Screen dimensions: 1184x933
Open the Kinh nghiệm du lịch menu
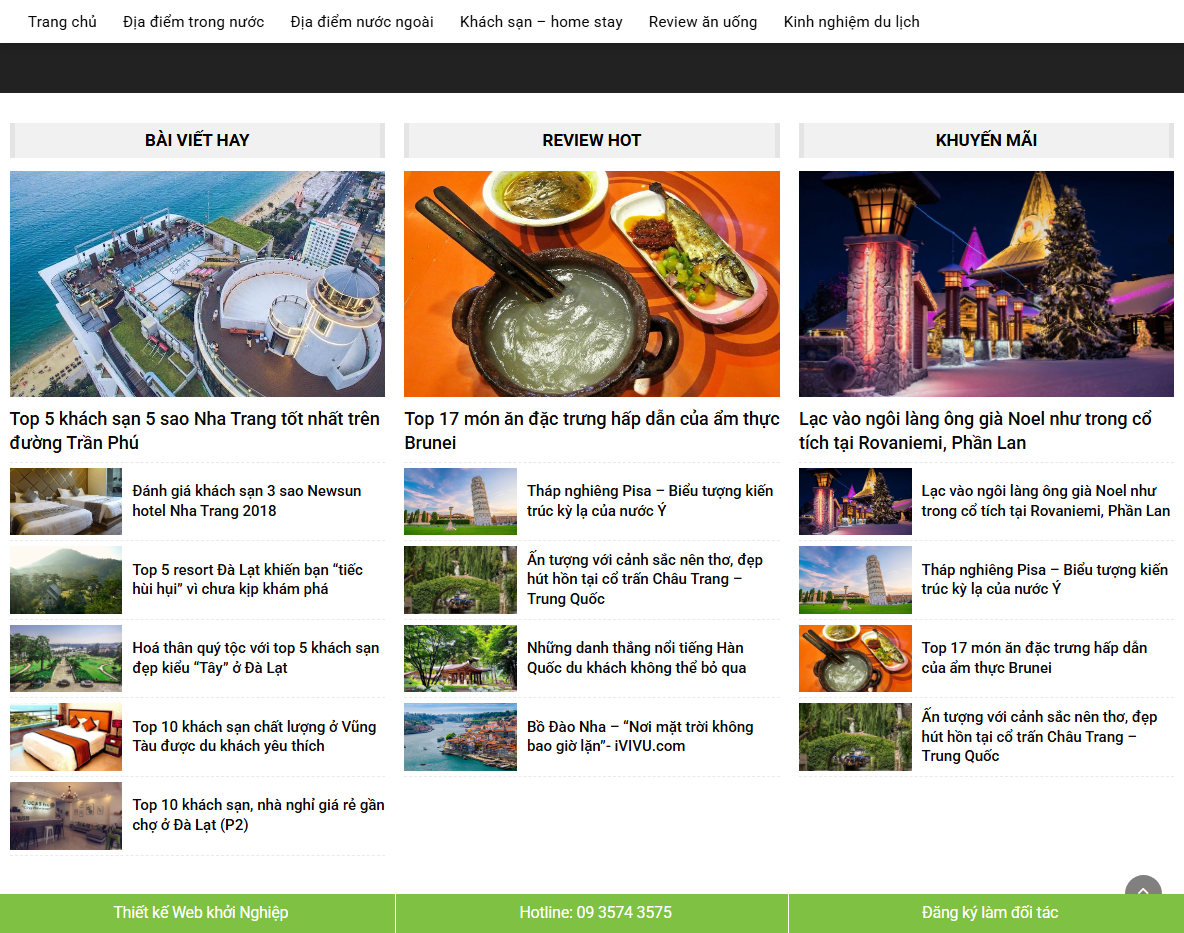point(851,21)
